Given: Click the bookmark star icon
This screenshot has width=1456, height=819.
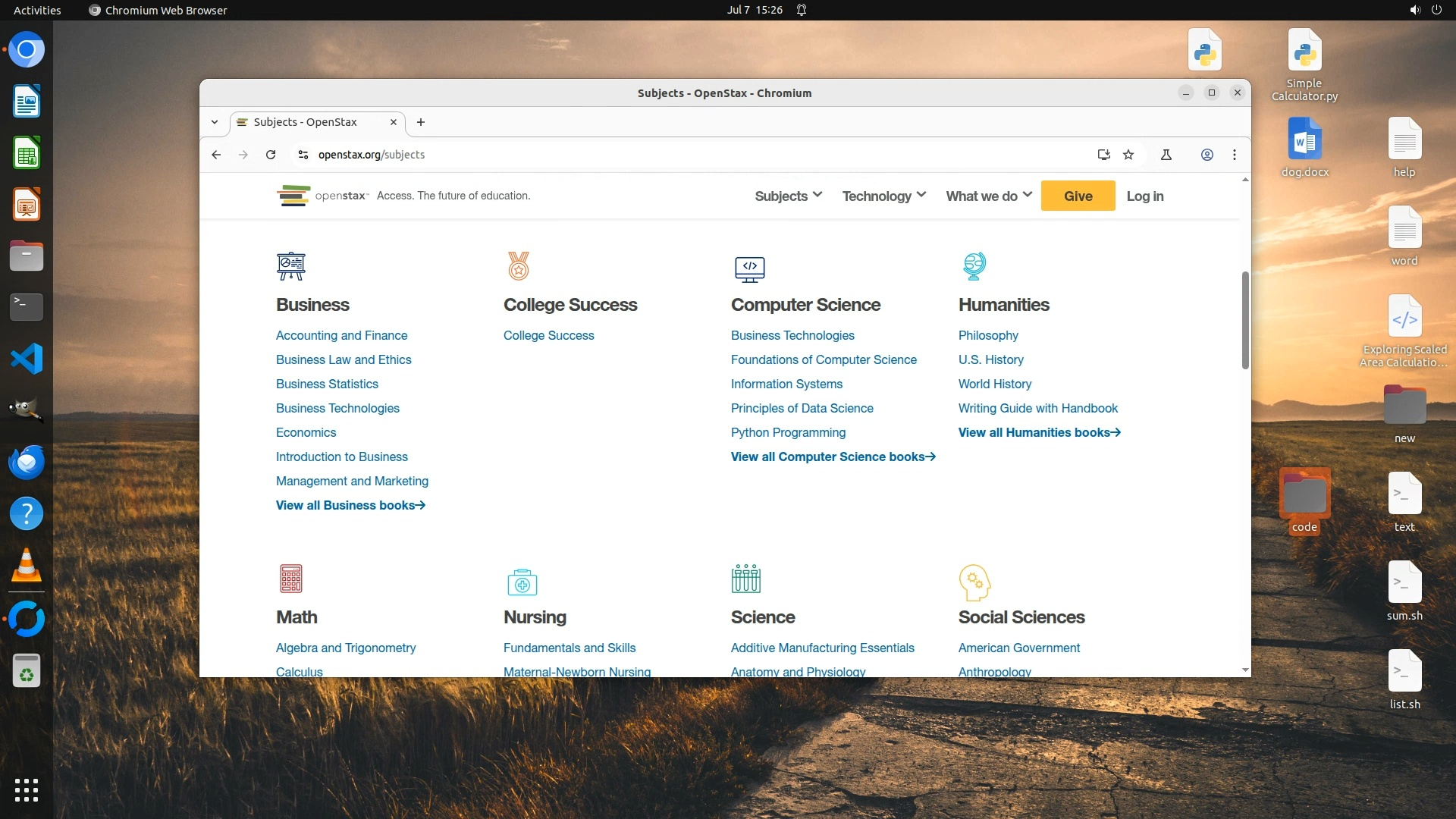Looking at the screenshot, I should (x=1128, y=155).
